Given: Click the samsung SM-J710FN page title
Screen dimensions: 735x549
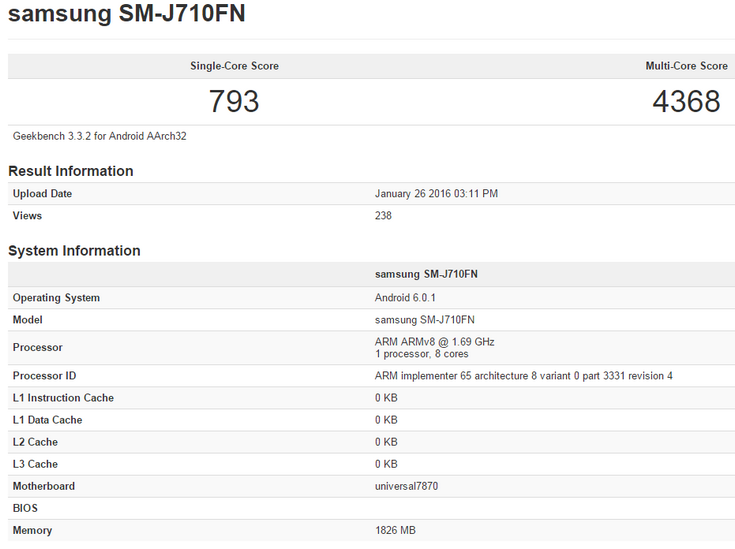Looking at the screenshot, I should (x=127, y=15).
